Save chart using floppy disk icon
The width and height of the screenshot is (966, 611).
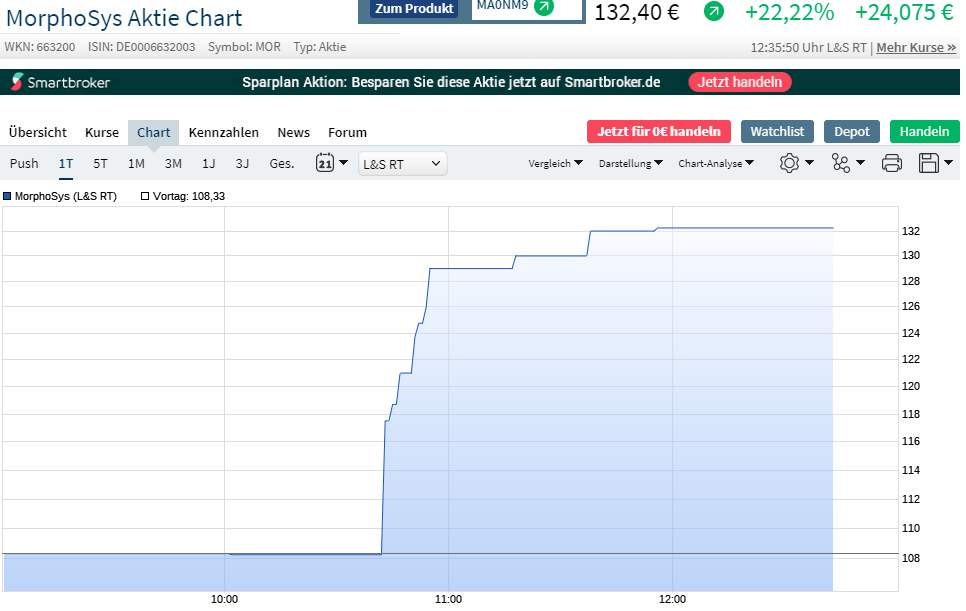(x=928, y=163)
